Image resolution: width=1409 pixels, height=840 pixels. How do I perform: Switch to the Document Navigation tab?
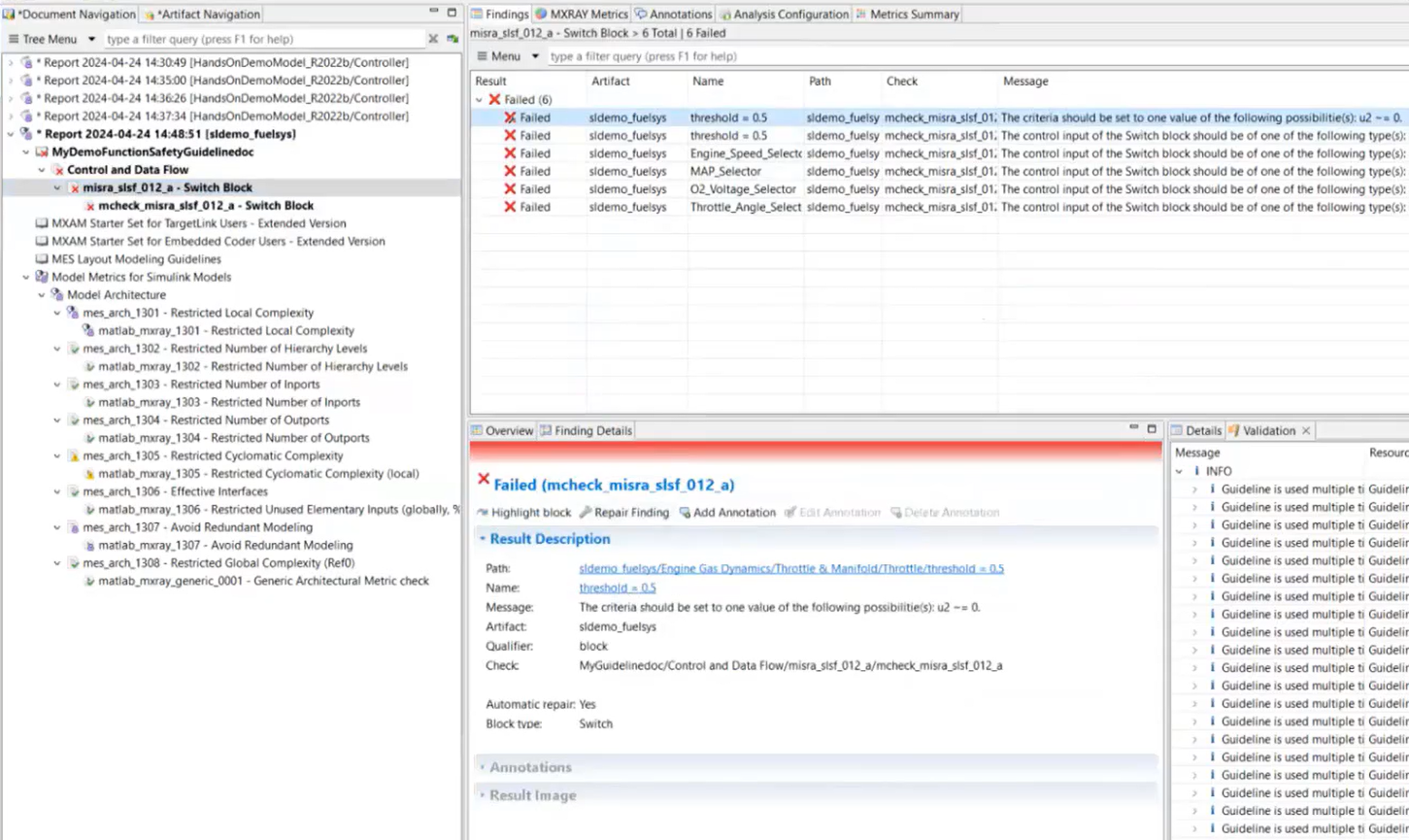coord(69,14)
